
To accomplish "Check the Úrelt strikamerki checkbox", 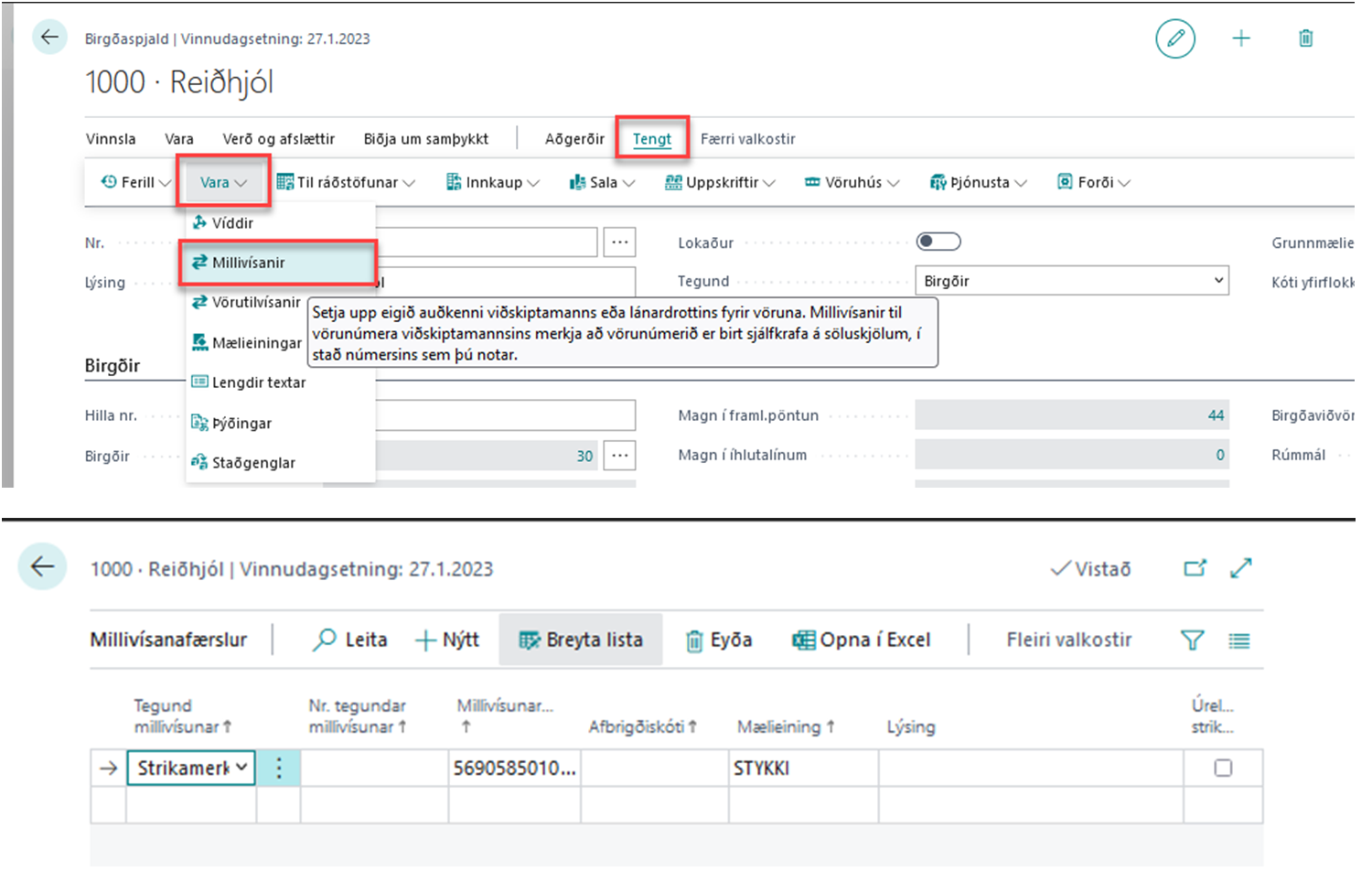I will pyautogui.click(x=1223, y=768).
